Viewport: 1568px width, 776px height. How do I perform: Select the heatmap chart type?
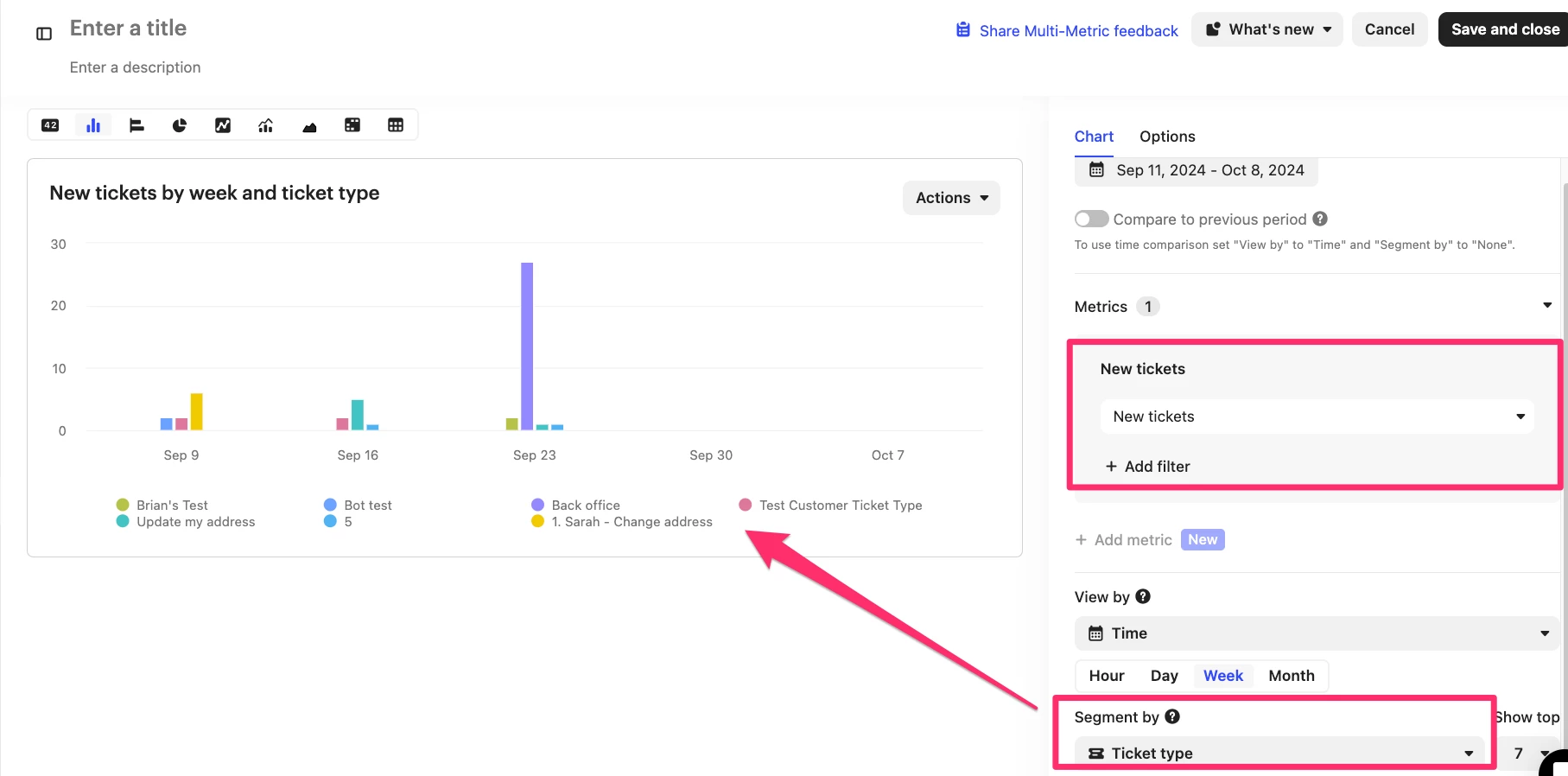click(352, 125)
